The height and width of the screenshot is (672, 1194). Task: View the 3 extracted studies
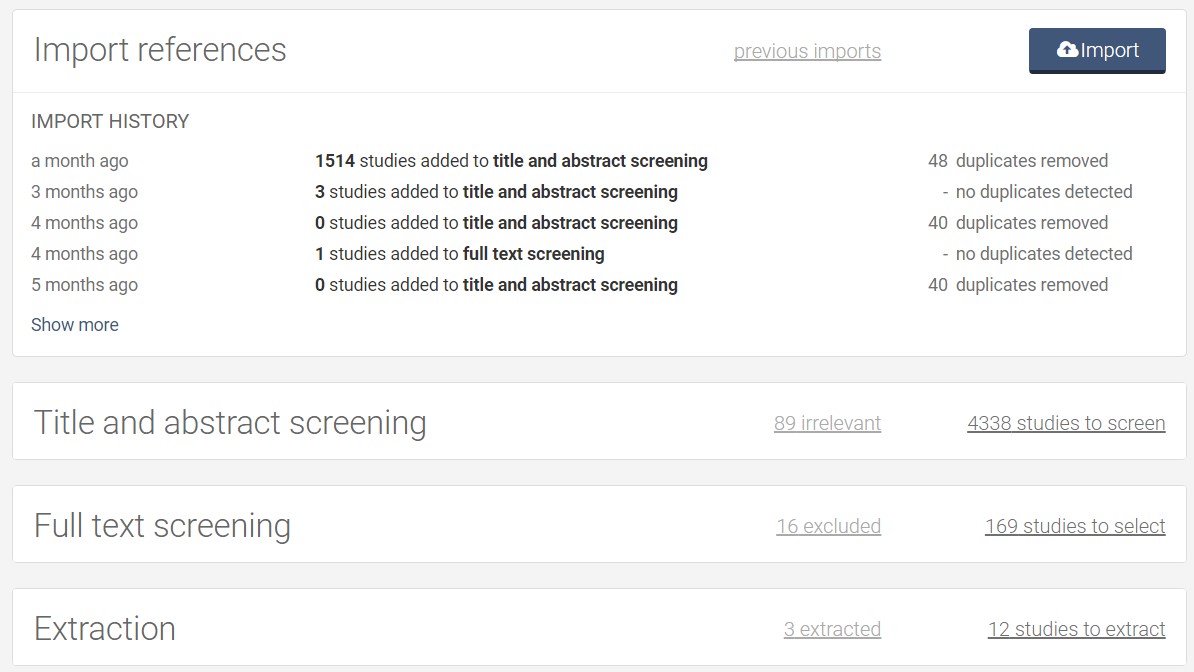point(832,629)
